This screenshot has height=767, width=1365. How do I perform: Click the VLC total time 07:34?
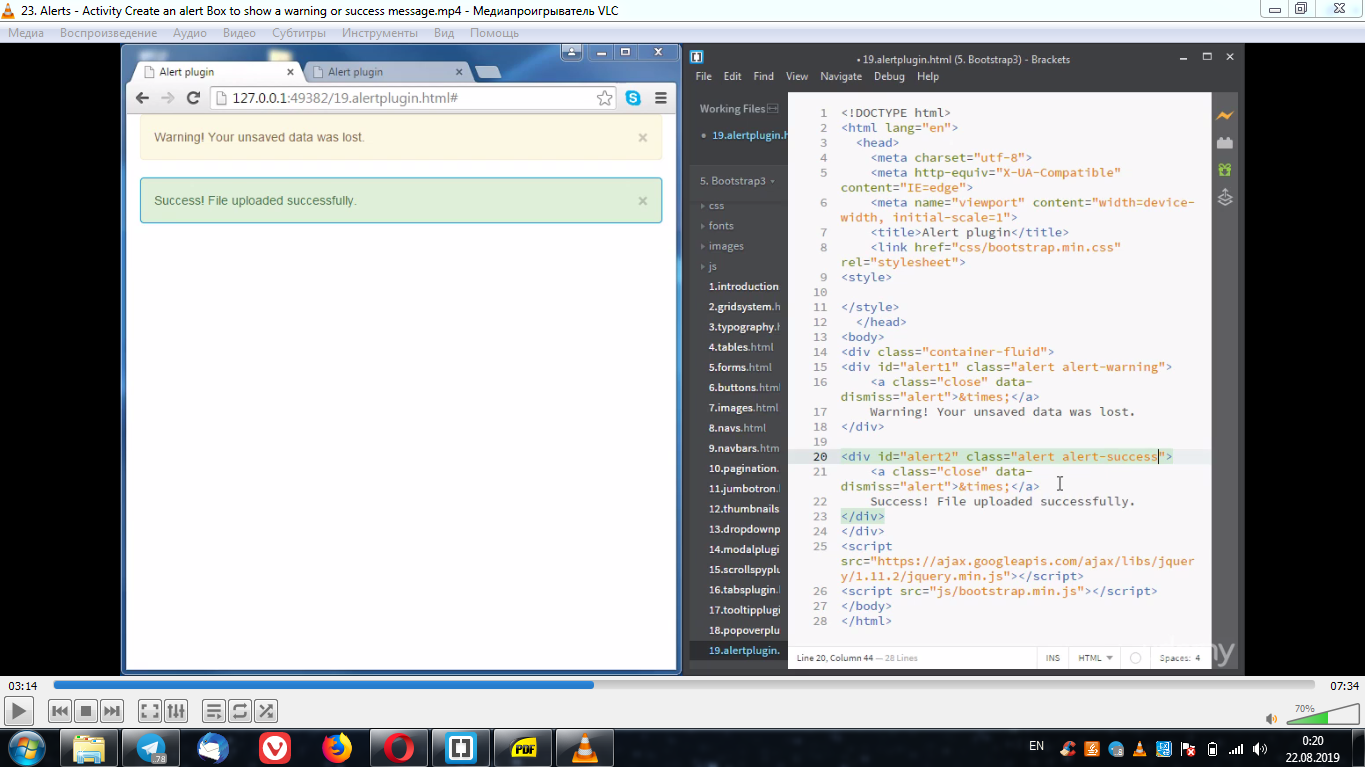click(x=1344, y=686)
